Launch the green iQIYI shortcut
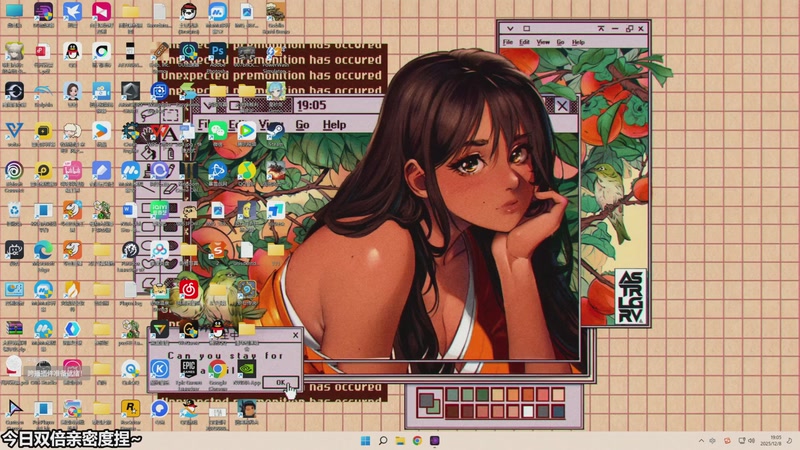This screenshot has height=450, width=800. (x=159, y=210)
